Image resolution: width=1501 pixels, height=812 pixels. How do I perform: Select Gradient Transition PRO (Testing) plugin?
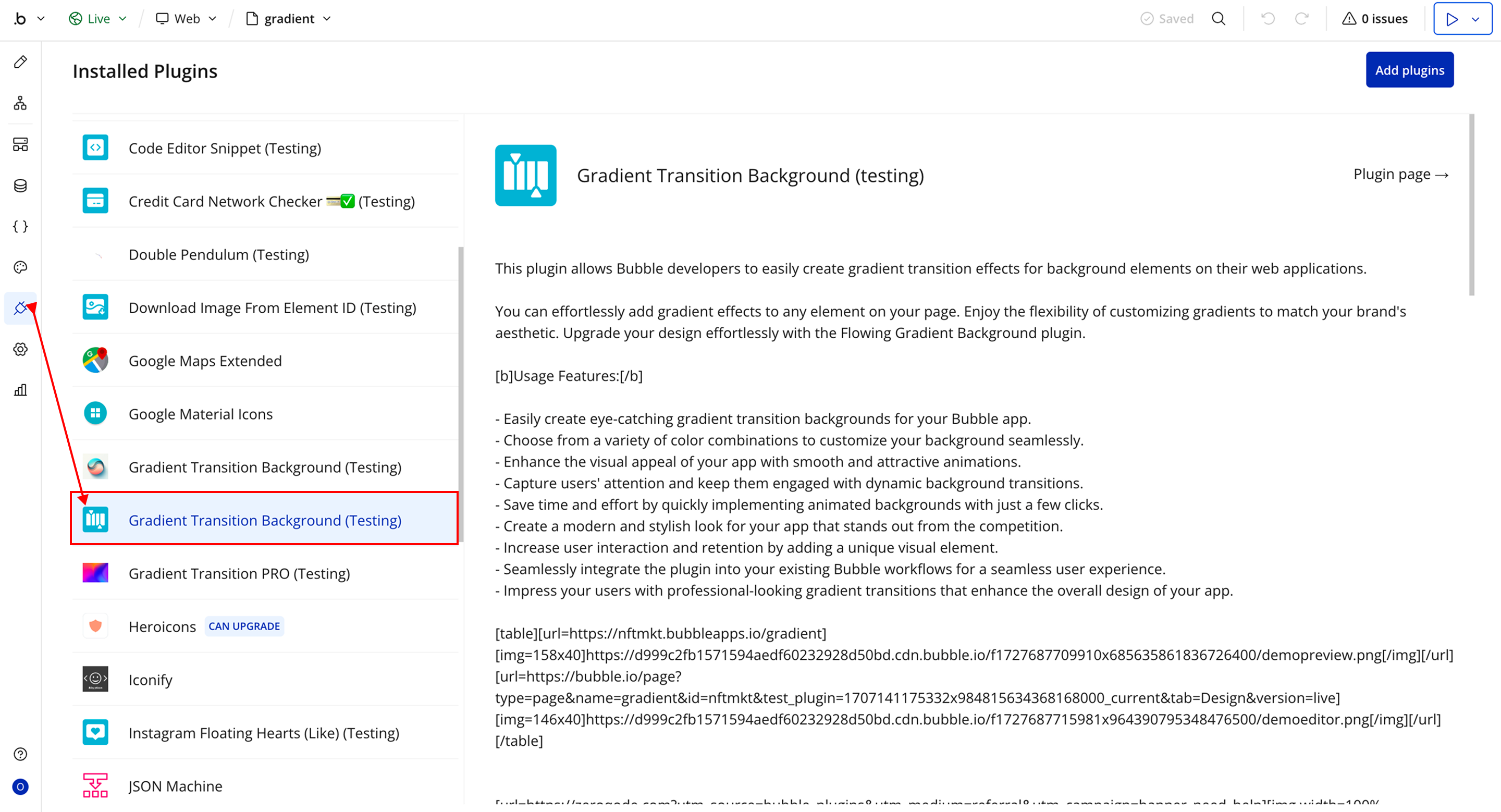(x=239, y=574)
